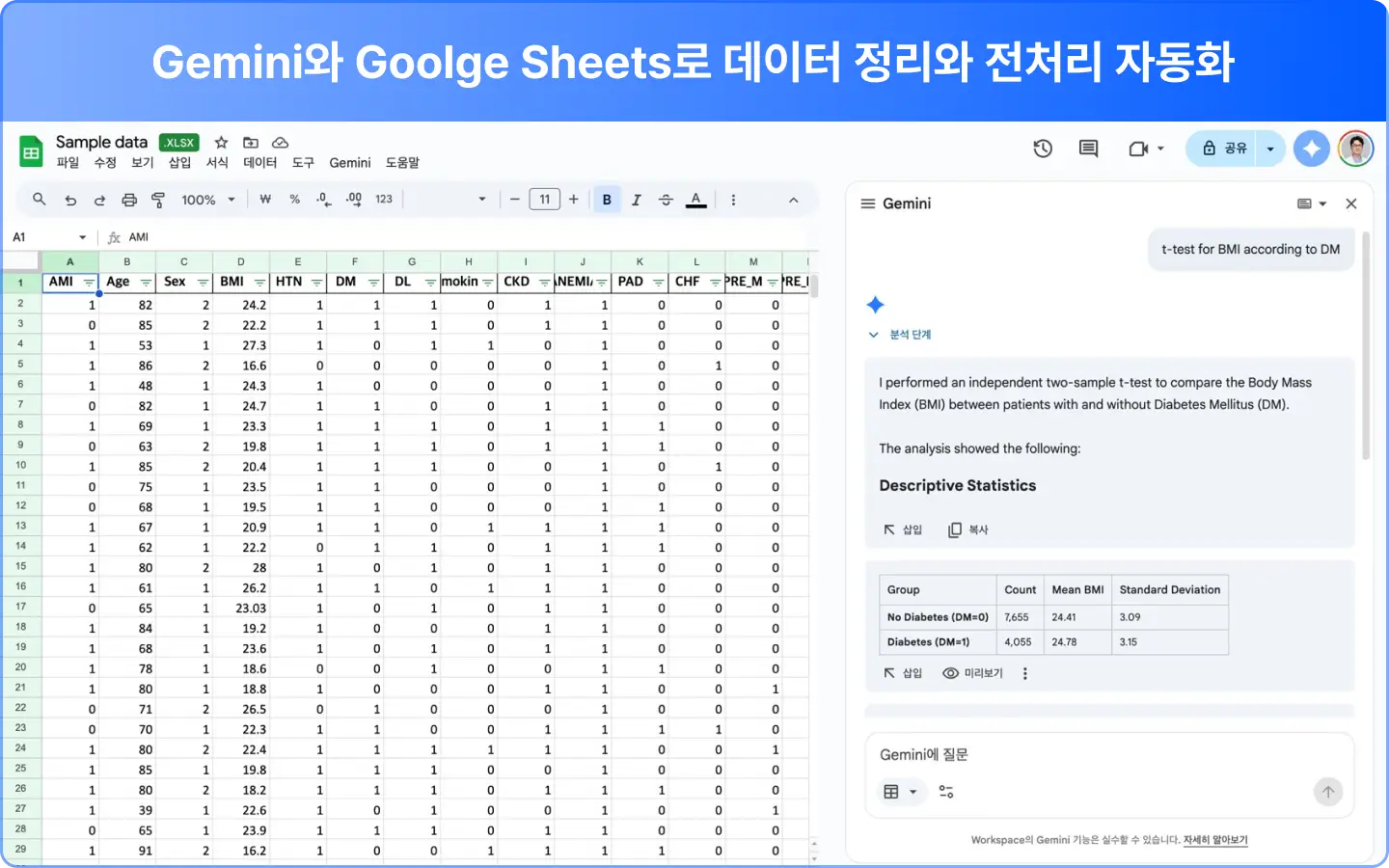The height and width of the screenshot is (868, 1389).
Task: Open the 123 number format menu
Action: tap(384, 200)
